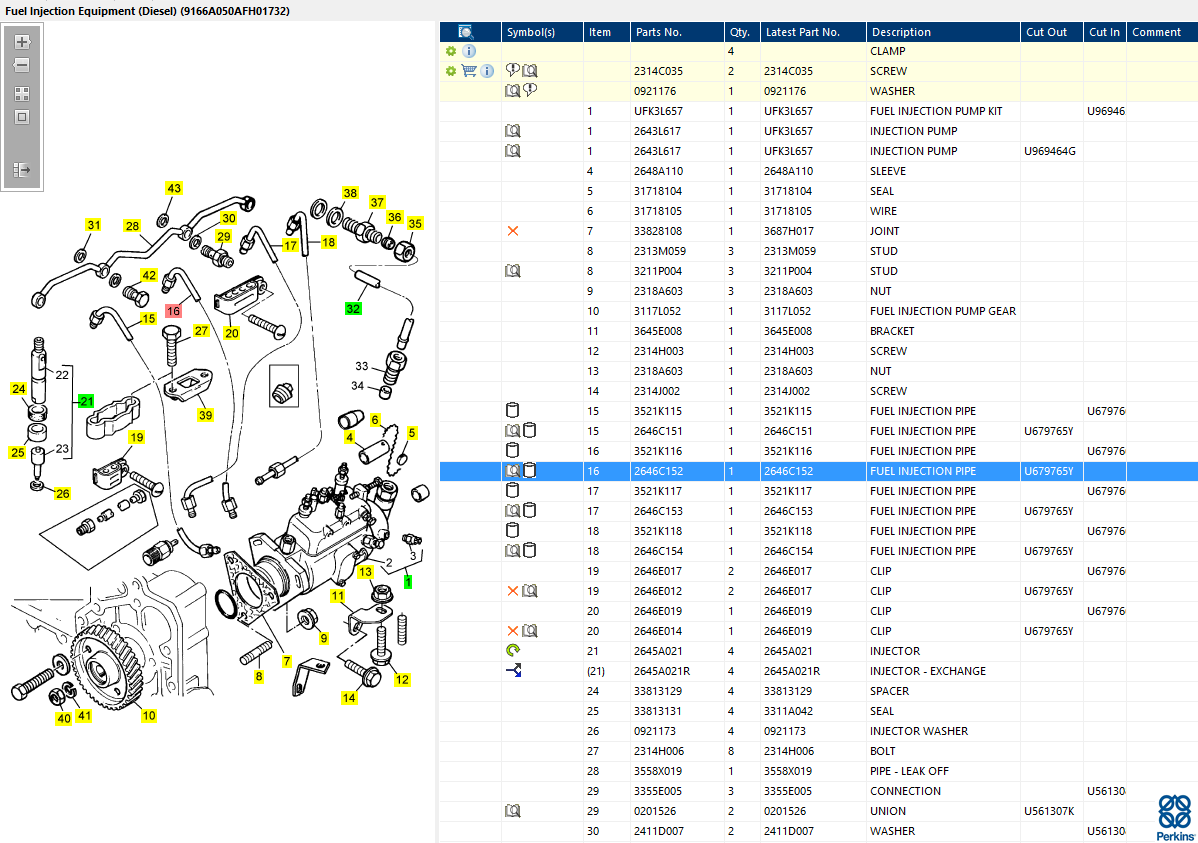Select the FUEL INJECTION PUMP GEAR row

pos(942,311)
